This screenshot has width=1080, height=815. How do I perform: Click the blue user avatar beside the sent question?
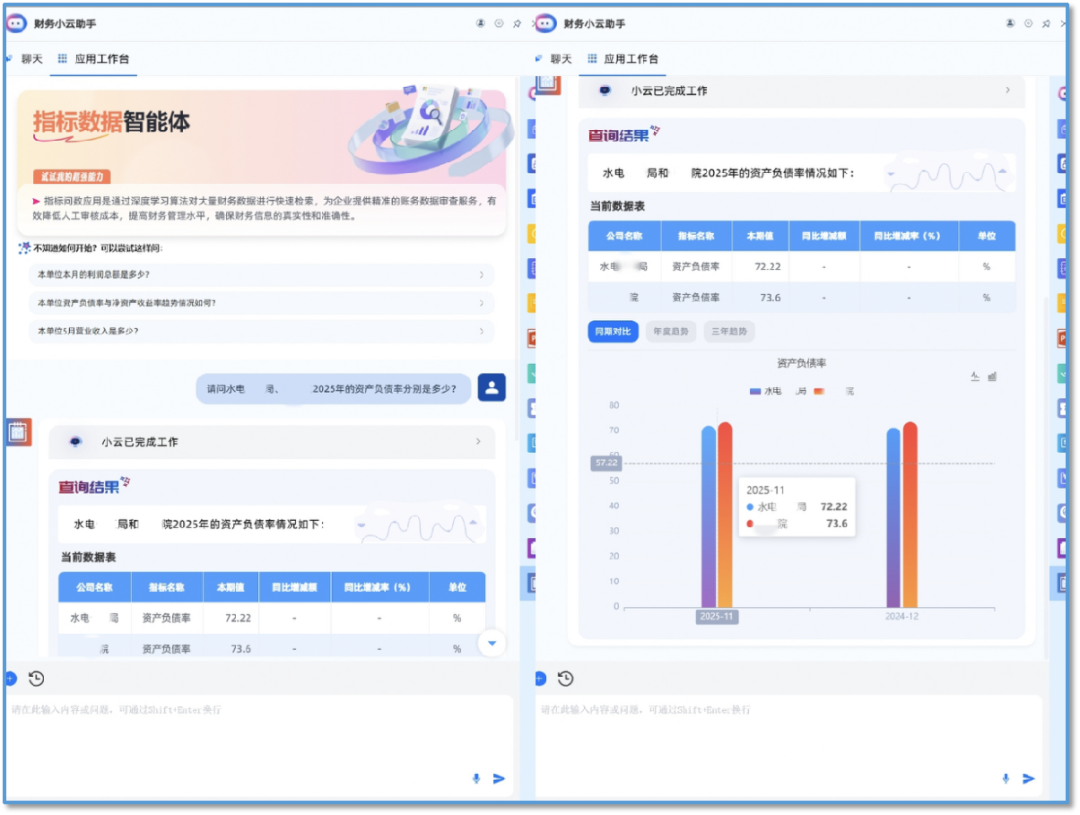pyautogui.click(x=492, y=388)
